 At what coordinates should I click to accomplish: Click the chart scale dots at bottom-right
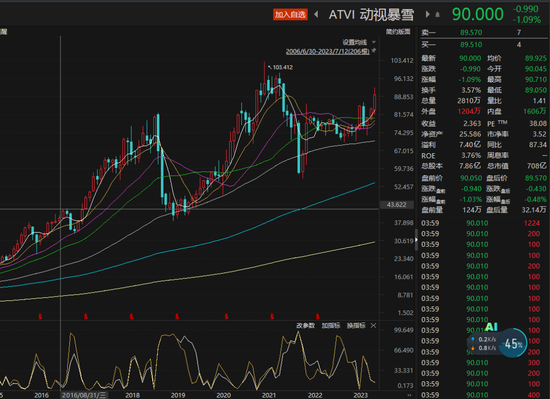(x=409, y=395)
